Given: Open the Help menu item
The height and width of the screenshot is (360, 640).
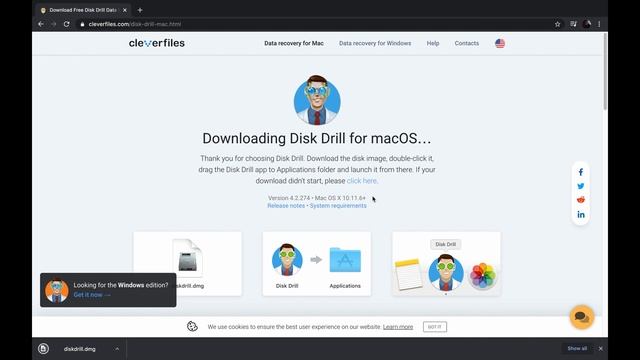Looking at the screenshot, I should pyautogui.click(x=433, y=43).
